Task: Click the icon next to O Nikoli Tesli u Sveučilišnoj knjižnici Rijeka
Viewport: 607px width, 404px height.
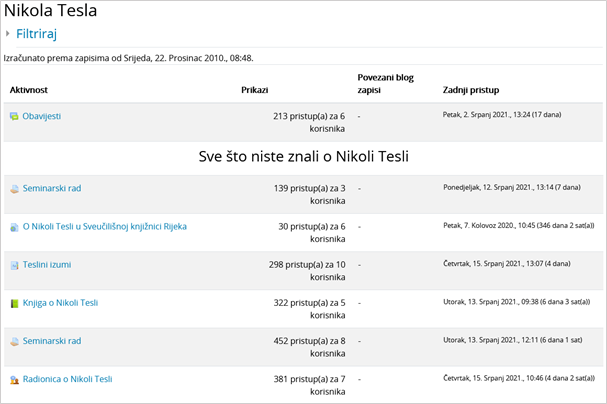Action: 14,227
